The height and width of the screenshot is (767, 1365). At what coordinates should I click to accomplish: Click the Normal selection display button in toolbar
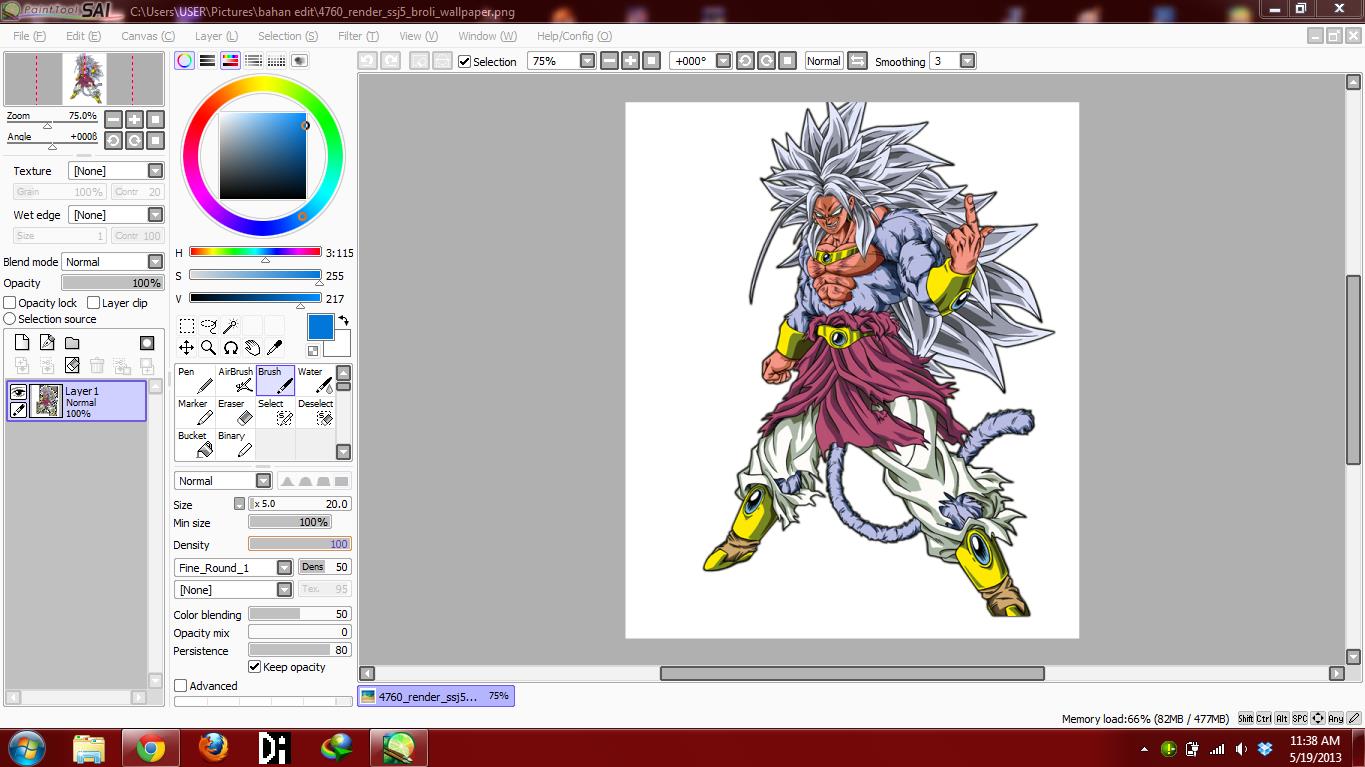[823, 61]
